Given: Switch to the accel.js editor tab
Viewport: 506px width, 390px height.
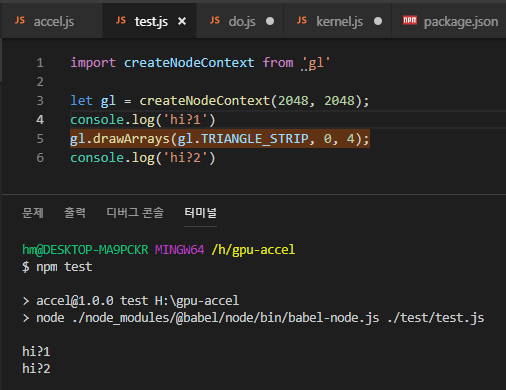Looking at the screenshot, I should pos(52,21).
